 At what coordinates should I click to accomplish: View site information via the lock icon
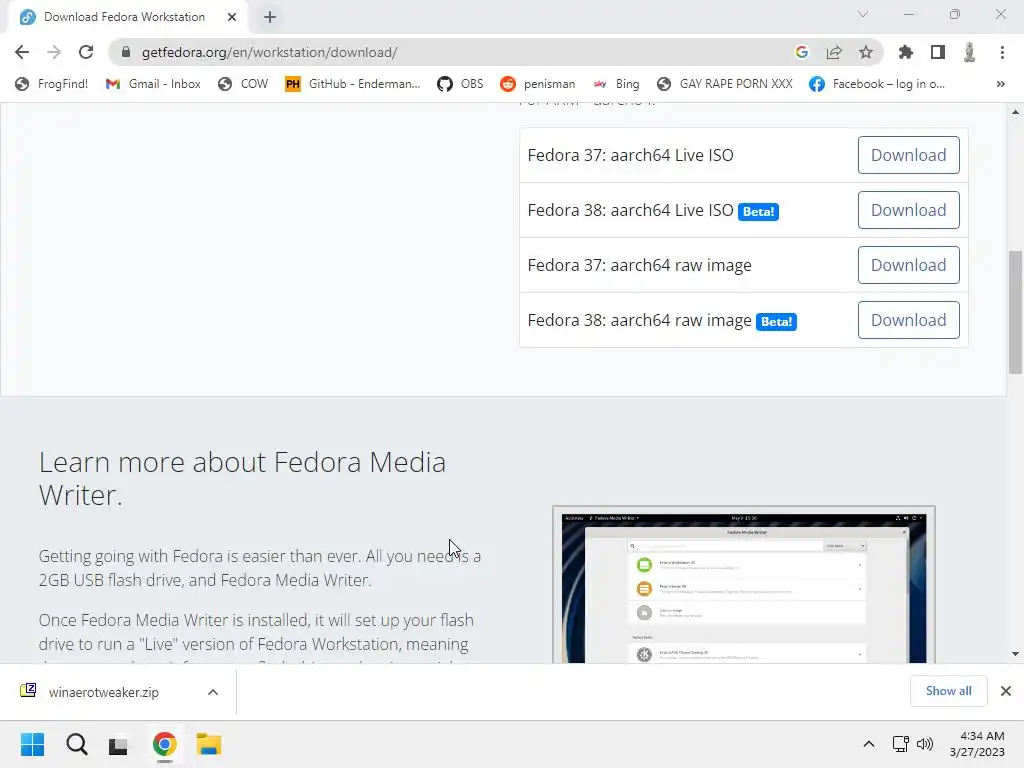(126, 52)
